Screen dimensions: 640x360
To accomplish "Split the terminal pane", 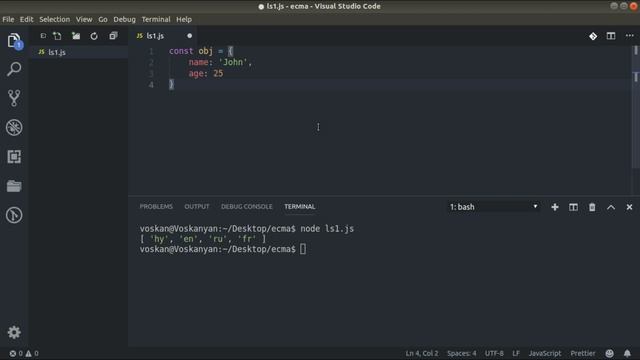I will [573, 207].
